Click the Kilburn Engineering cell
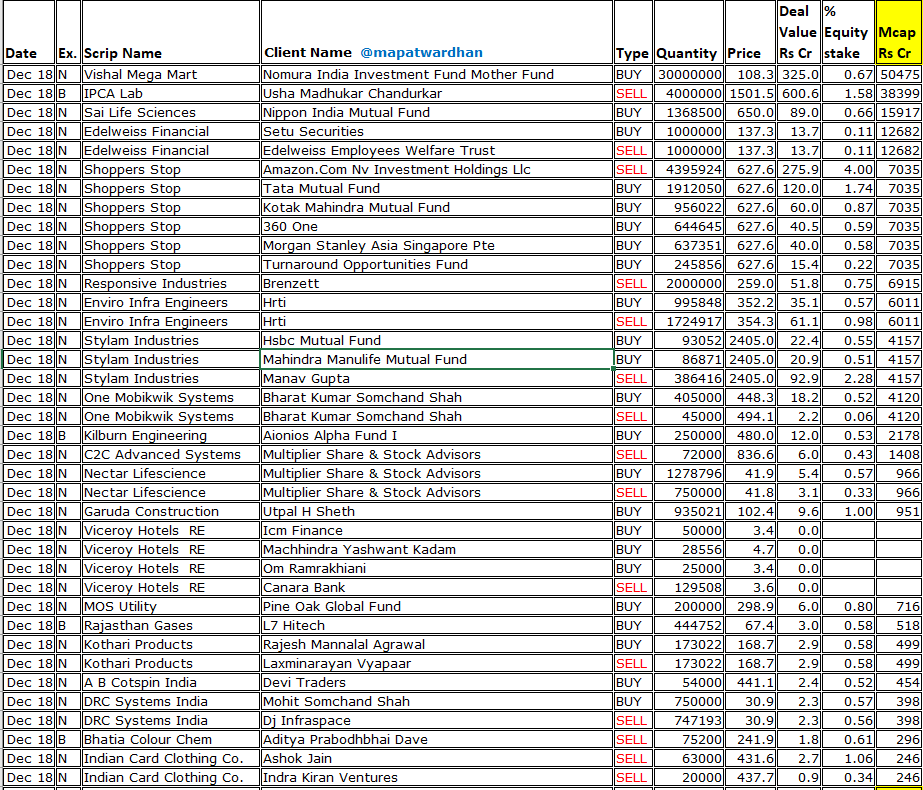 click(x=171, y=436)
